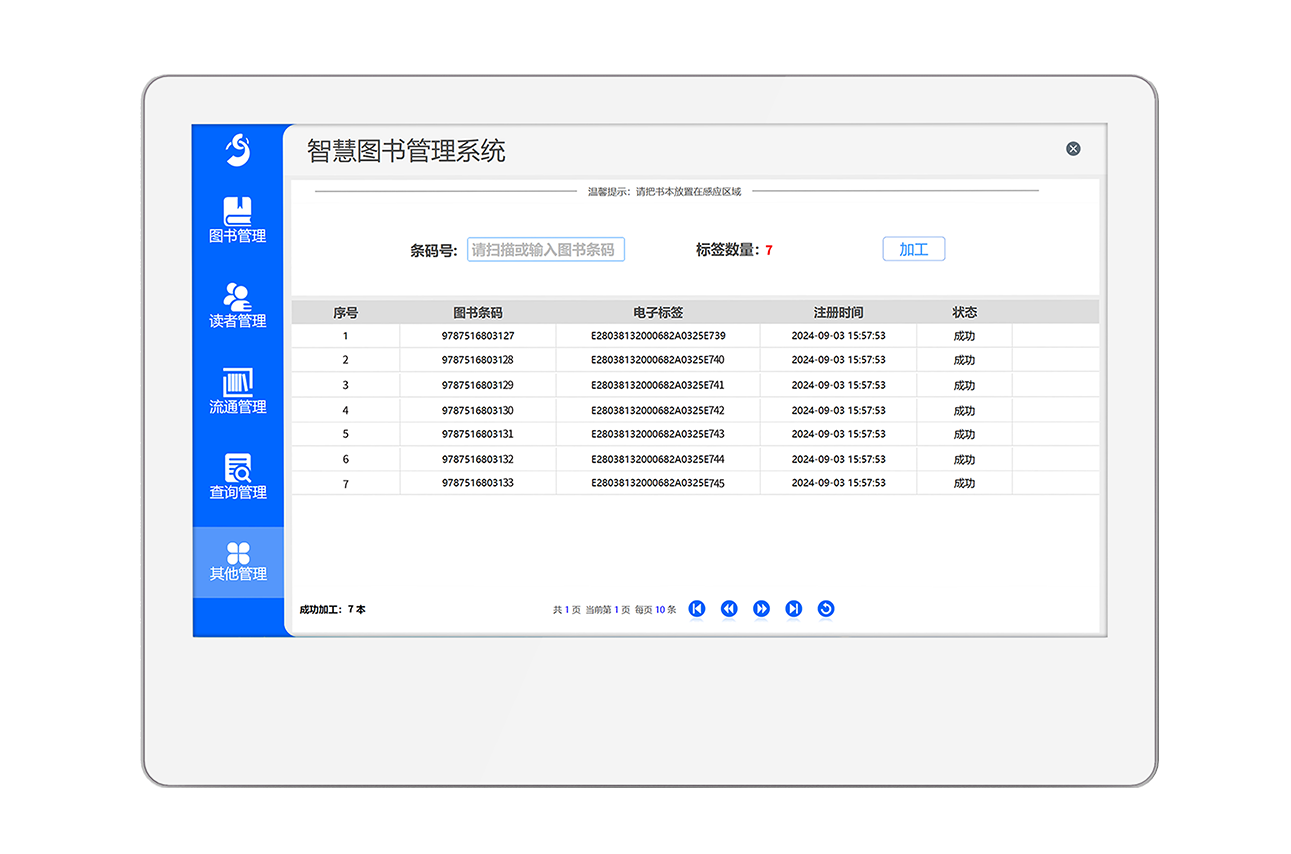Select the 查询管理 magnifier icon
This screenshot has width=1291, height=854.
[x=237, y=467]
